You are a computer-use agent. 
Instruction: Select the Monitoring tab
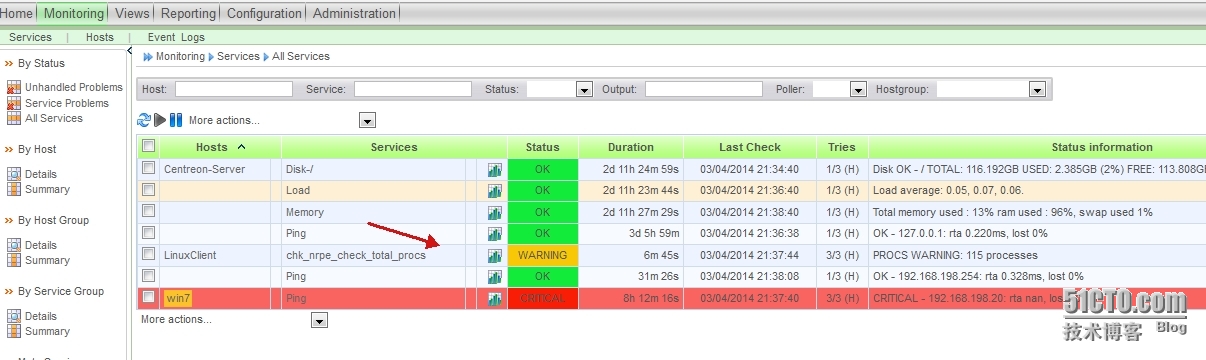pyautogui.click(x=73, y=13)
